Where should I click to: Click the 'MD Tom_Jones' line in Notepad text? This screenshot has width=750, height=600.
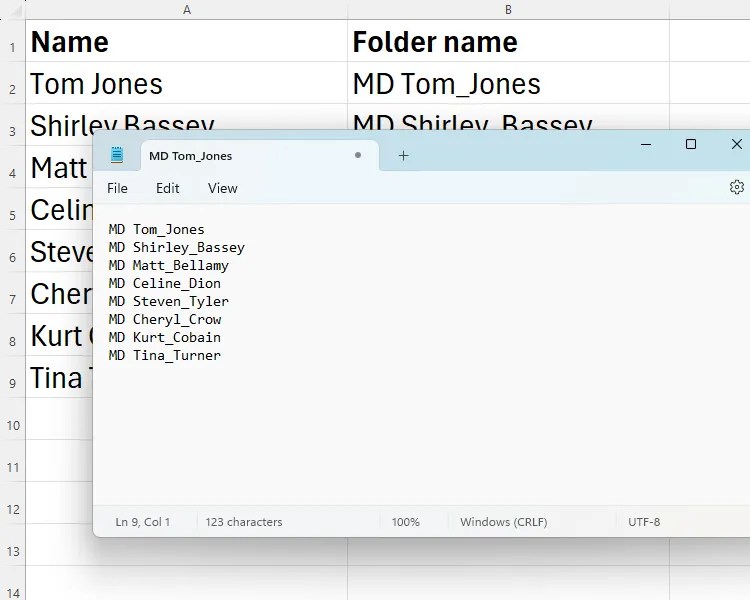pos(156,230)
